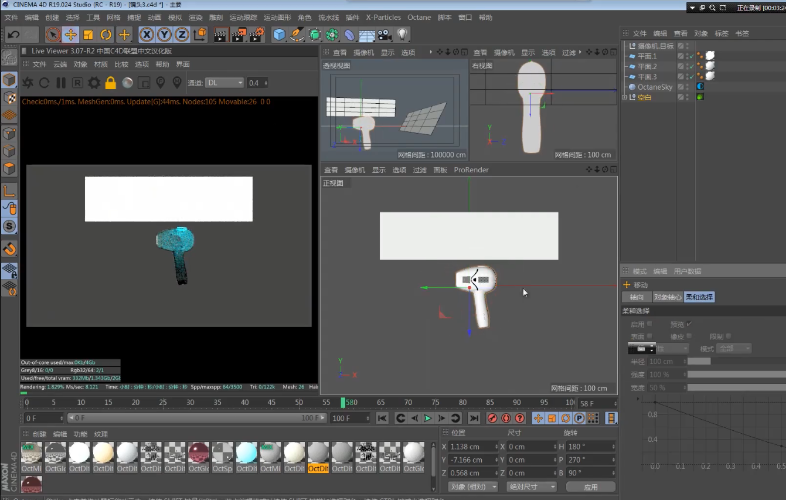Click the light bulb icon in the toolbar

pyautogui.click(x=404, y=35)
